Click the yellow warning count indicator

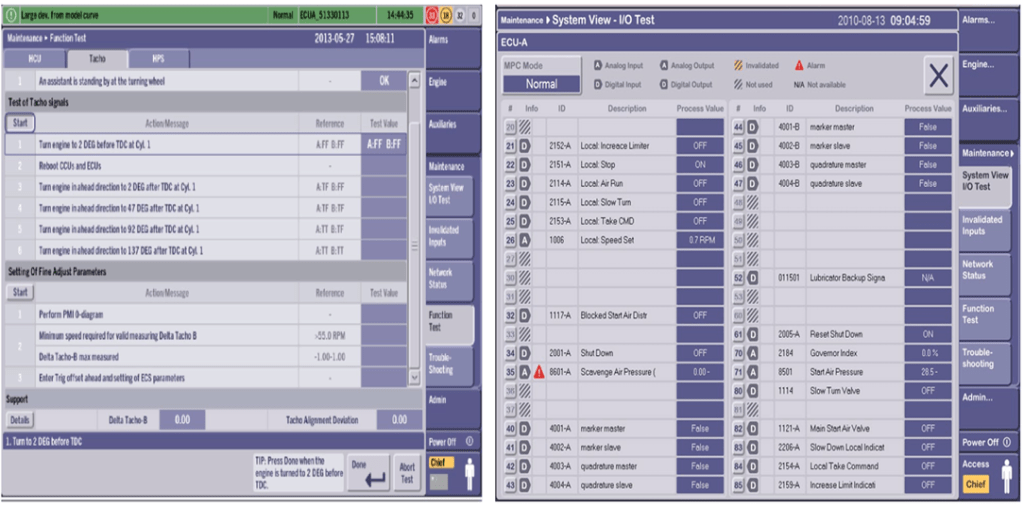(446, 16)
